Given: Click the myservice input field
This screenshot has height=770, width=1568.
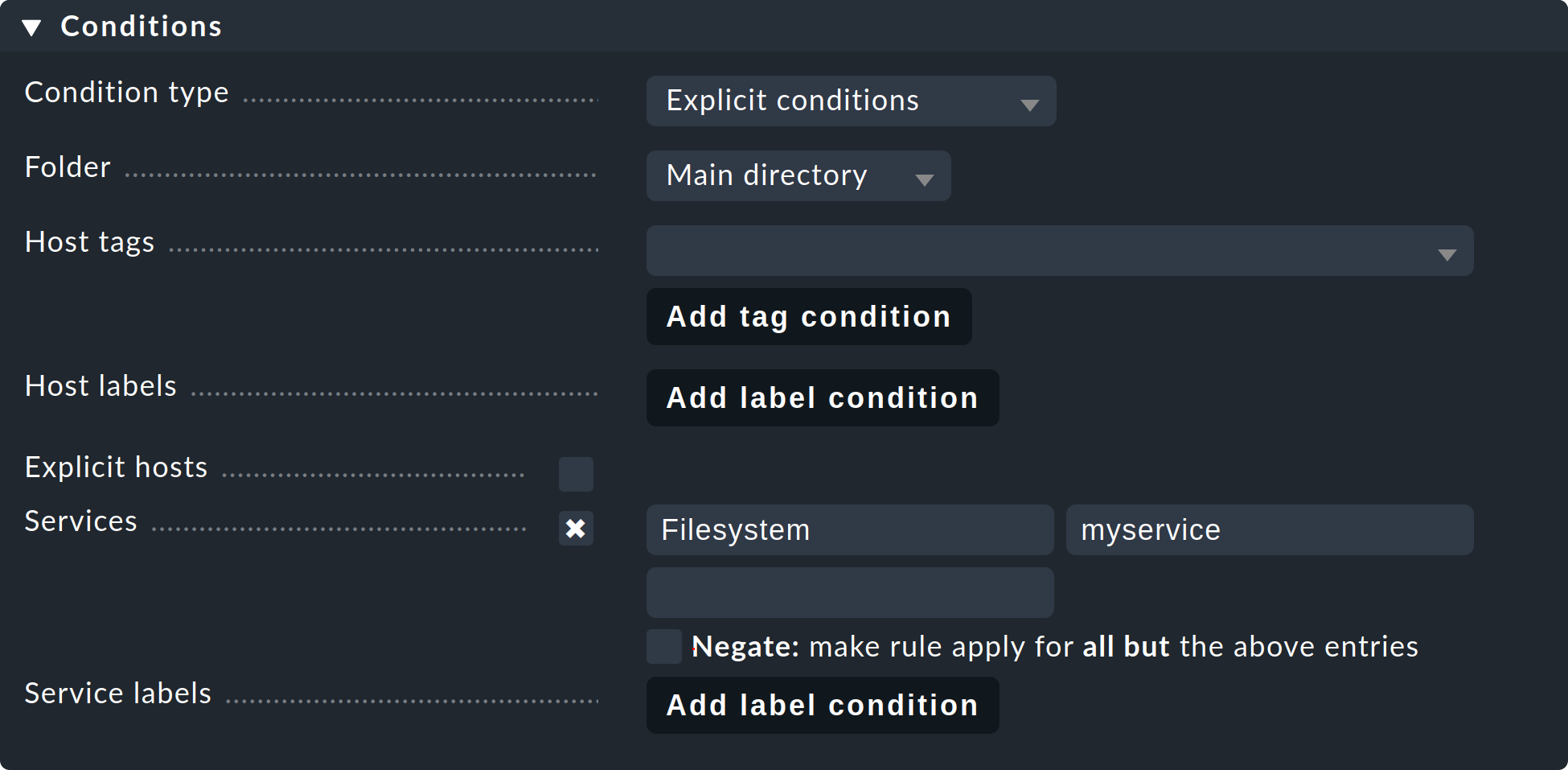Looking at the screenshot, I should coord(1269,530).
